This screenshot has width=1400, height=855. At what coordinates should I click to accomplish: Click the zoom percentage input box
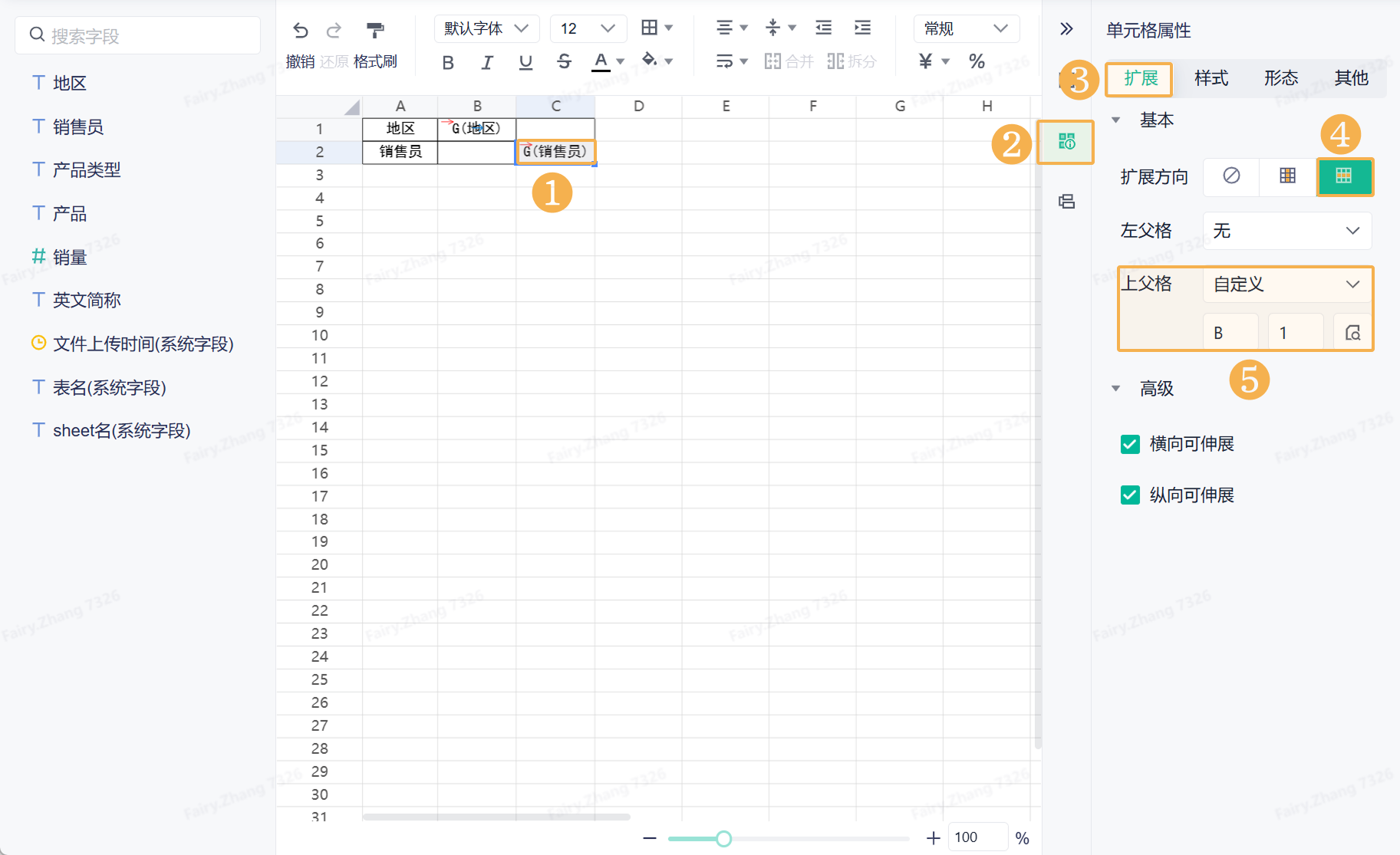pos(978,838)
